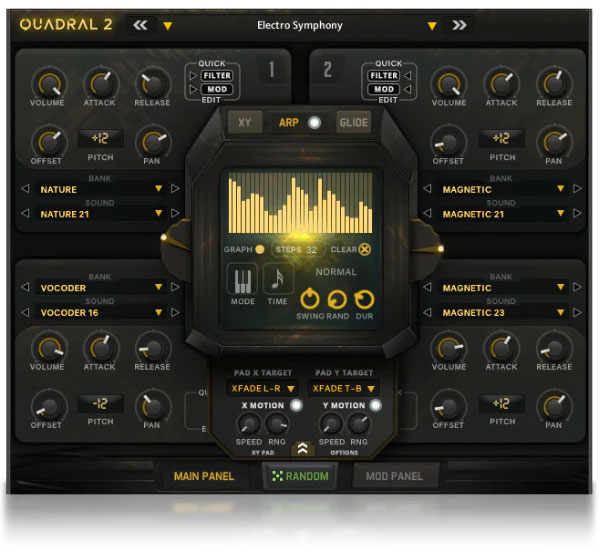Click the NORMAL arp mode label

[x=336, y=272]
